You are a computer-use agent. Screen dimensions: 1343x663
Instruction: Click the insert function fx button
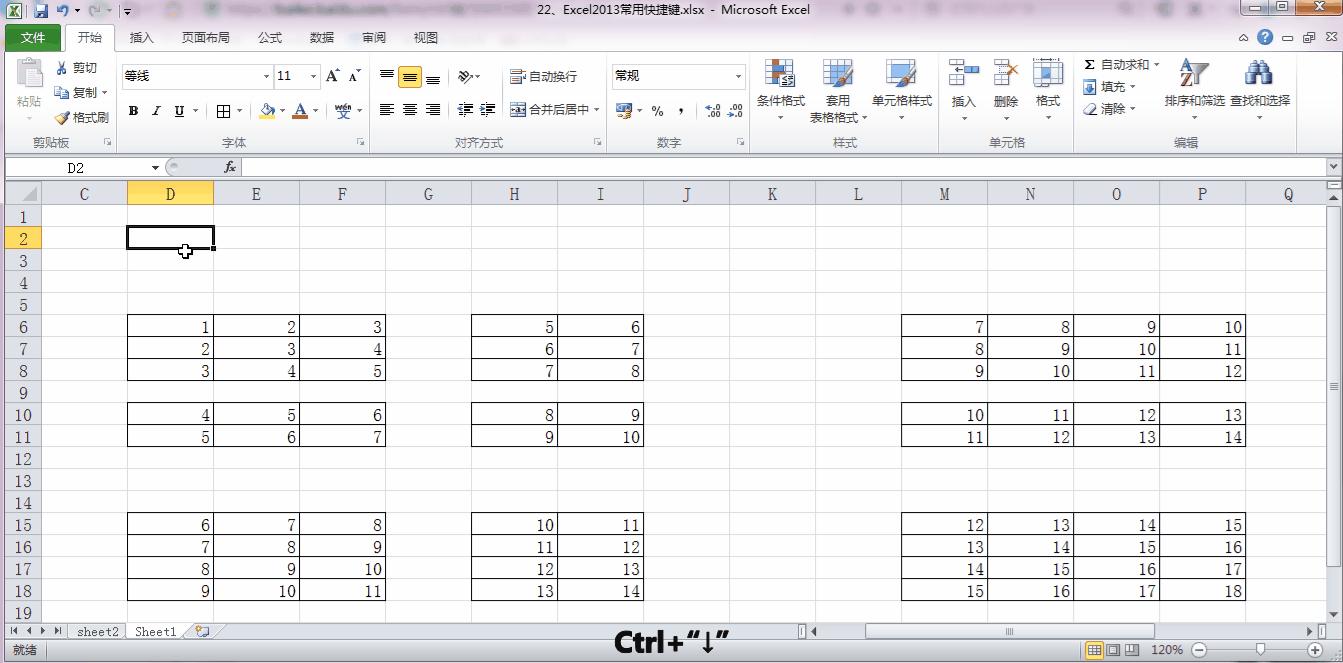230,167
